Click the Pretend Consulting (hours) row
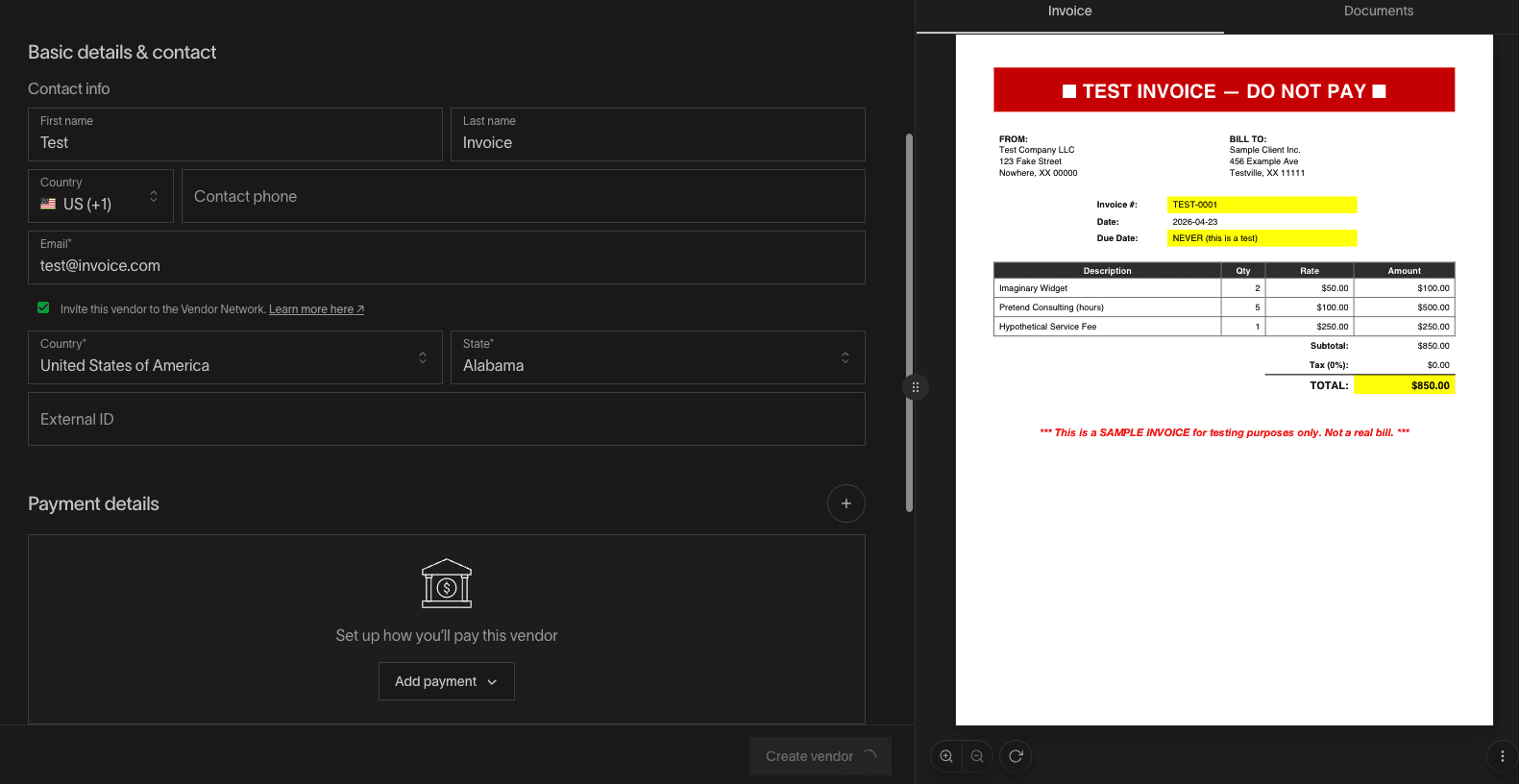The width and height of the screenshot is (1519, 784). [1224, 307]
